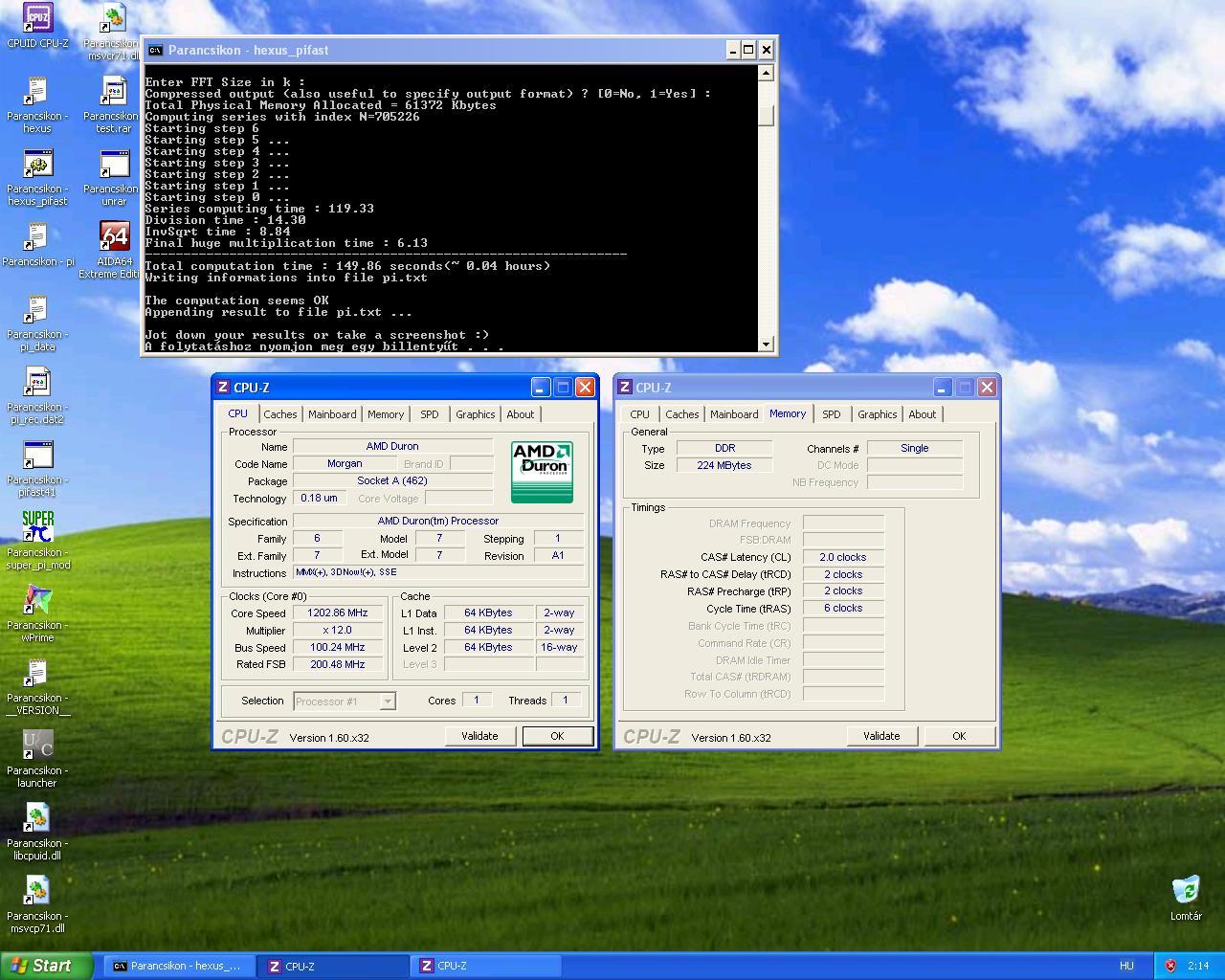Click the taskbar clock showing 2:14
This screenshot has height=980, width=1225.
1197,966
